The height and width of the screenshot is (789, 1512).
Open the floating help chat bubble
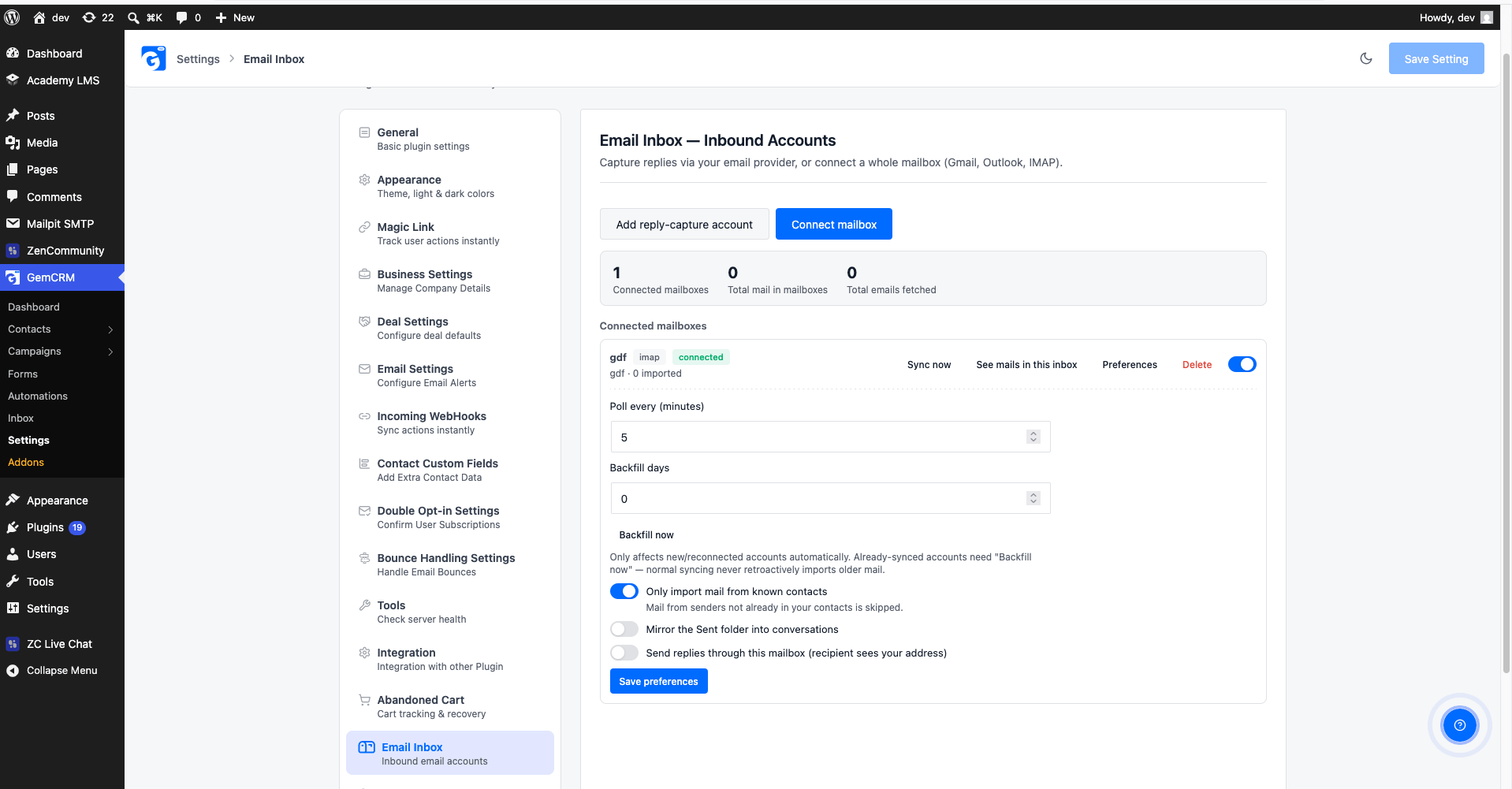[x=1459, y=725]
